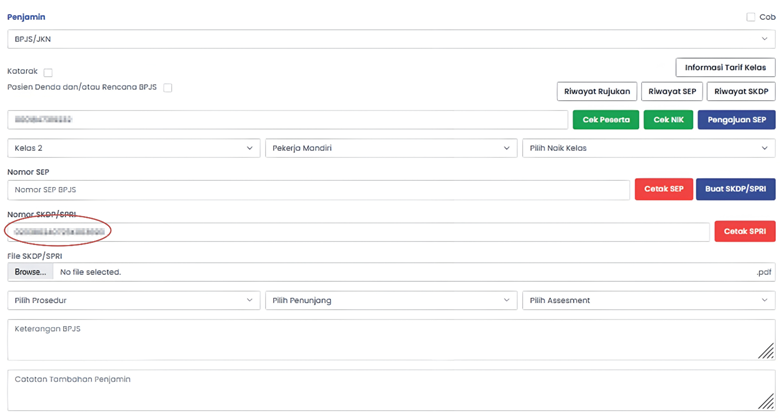780x418 pixels.
Task: Click Browse to choose SKDP/SPRI file
Action: pos(30,272)
